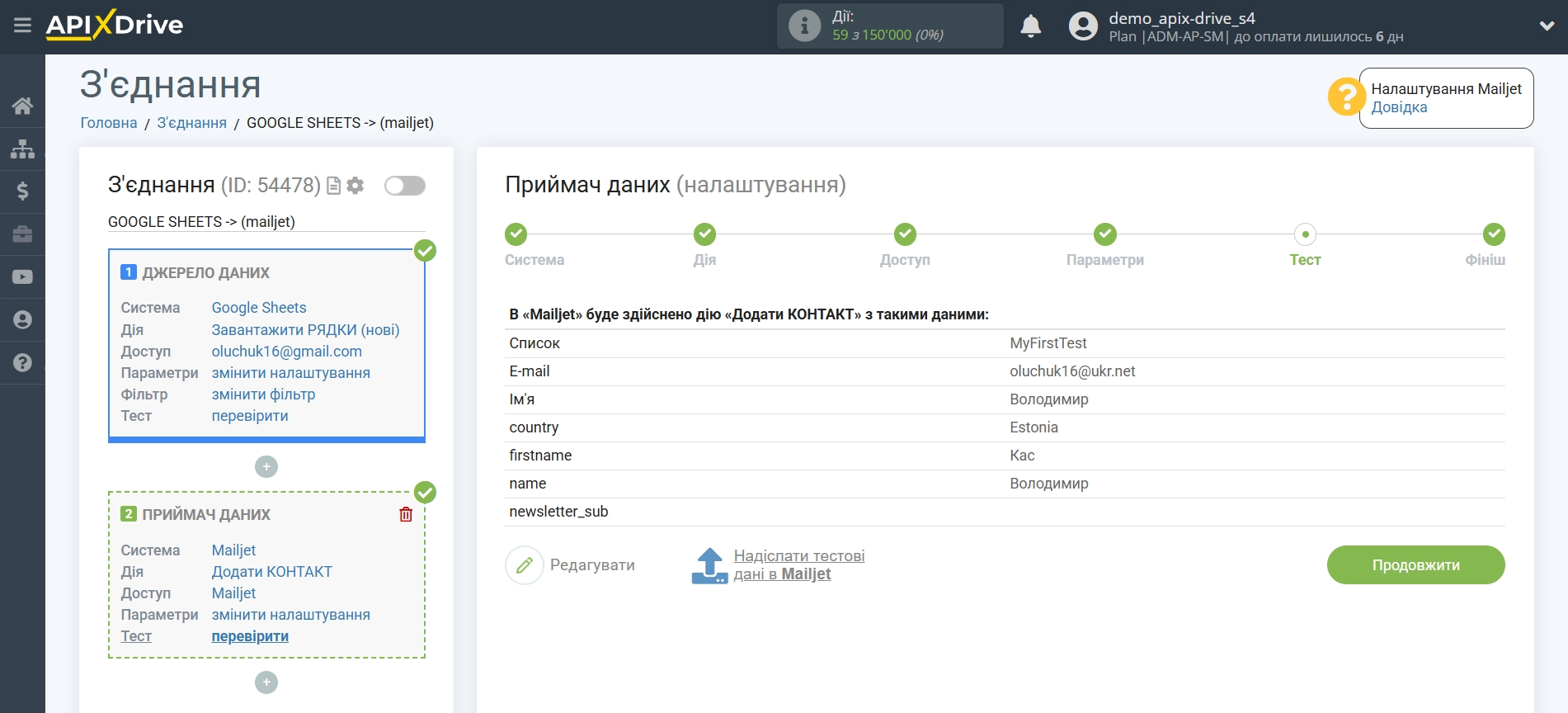Select the Тест wizard step

click(1305, 234)
